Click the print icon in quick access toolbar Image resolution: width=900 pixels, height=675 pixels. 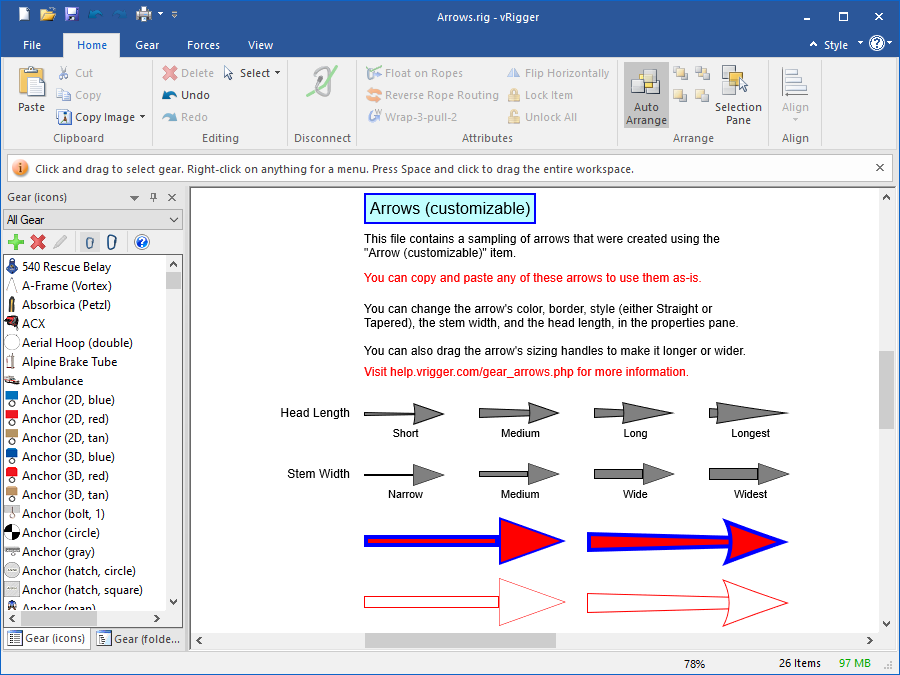point(143,15)
